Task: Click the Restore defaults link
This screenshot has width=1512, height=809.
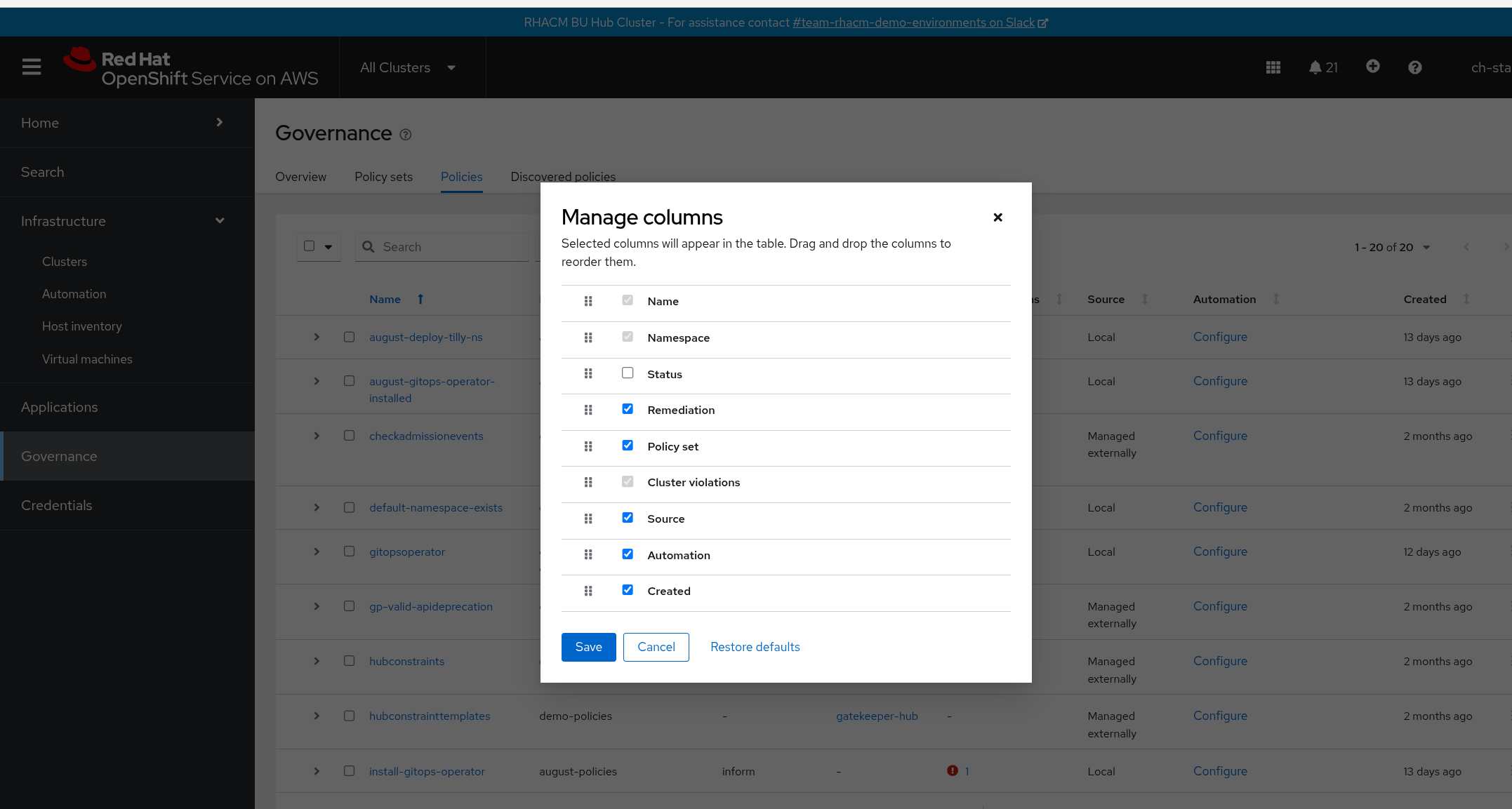Action: click(755, 647)
